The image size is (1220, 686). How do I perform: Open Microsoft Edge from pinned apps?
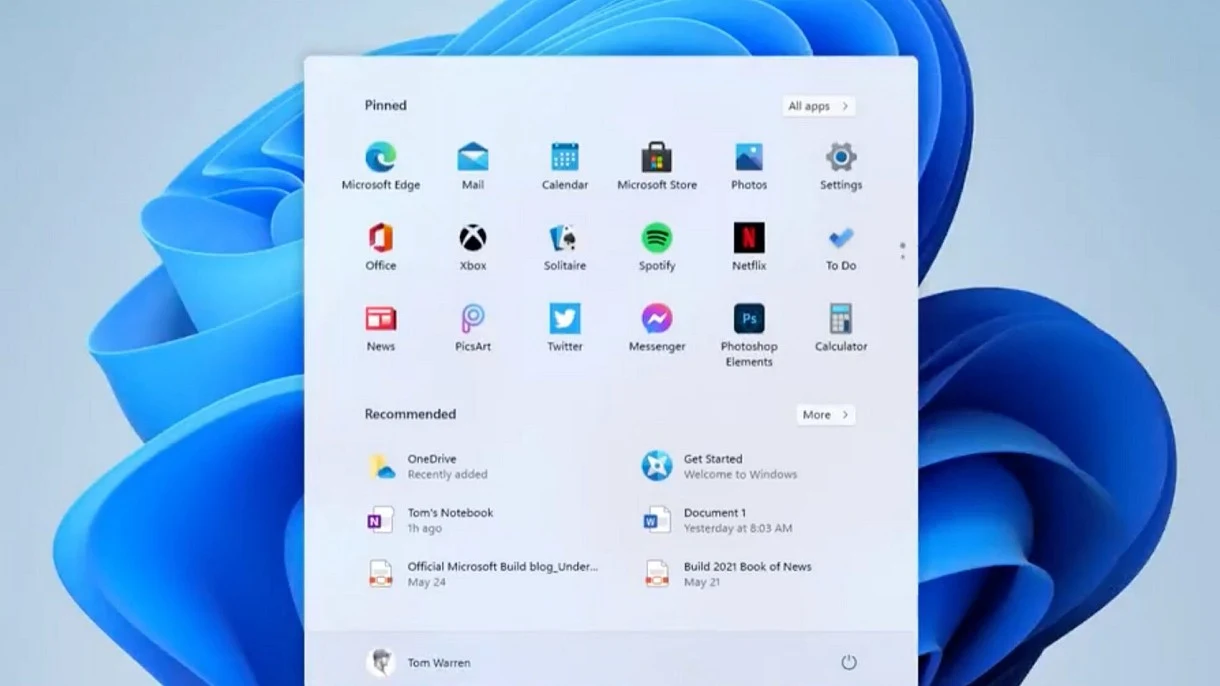pyautogui.click(x=380, y=158)
